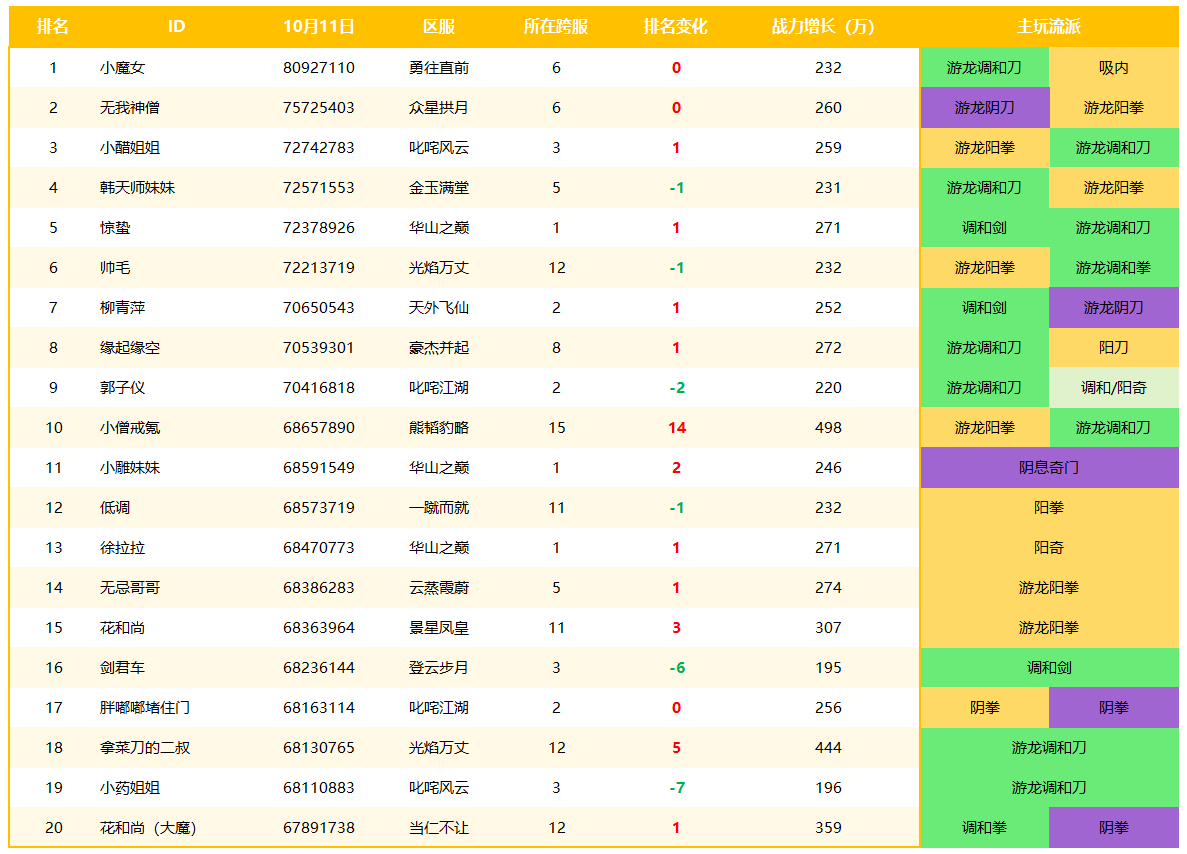Viewport: 1187px width, 854px height.
Task: Click the purple 阴息奇门 cell for 小雕妹妹
Action: [x=1049, y=467]
